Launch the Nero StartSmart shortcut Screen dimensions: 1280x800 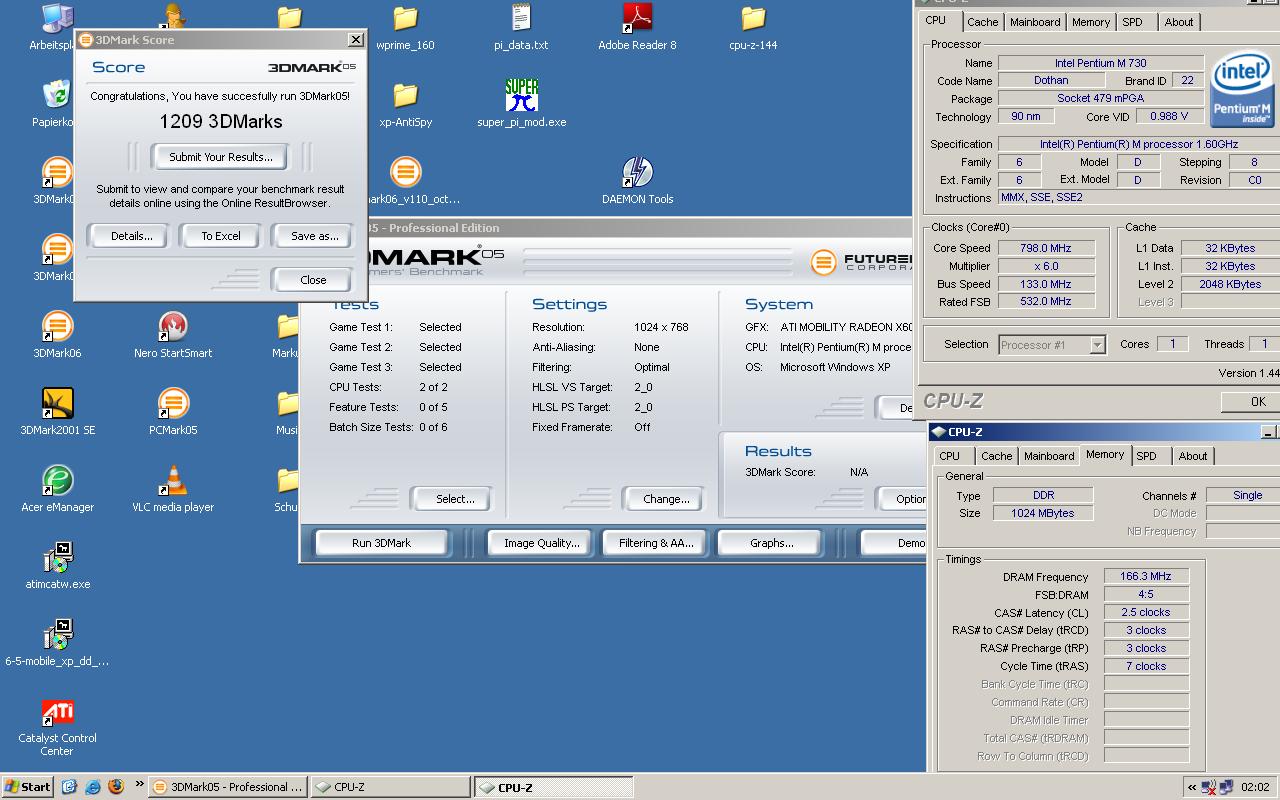[x=173, y=326]
